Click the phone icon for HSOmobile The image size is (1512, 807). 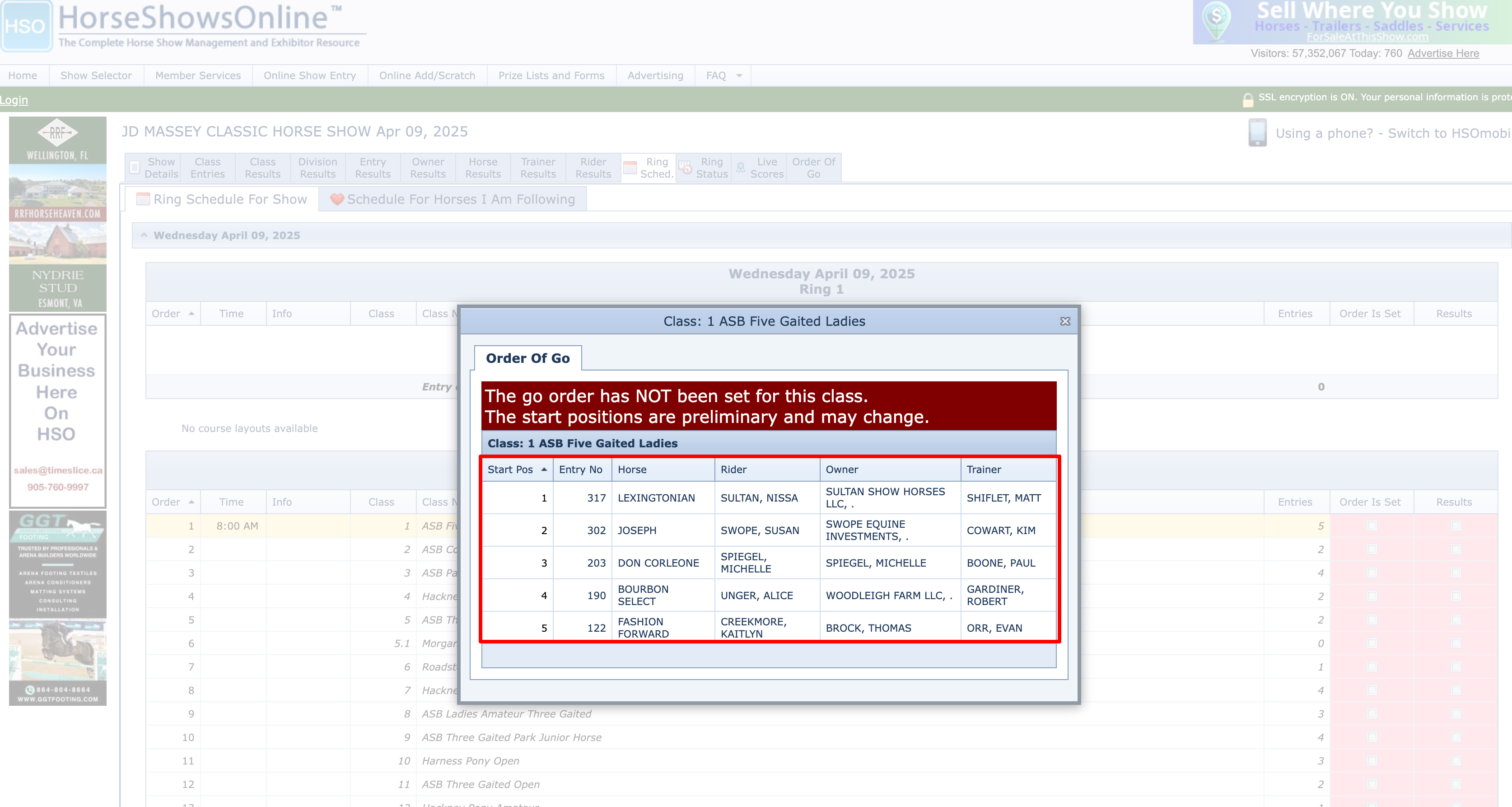click(x=1257, y=133)
